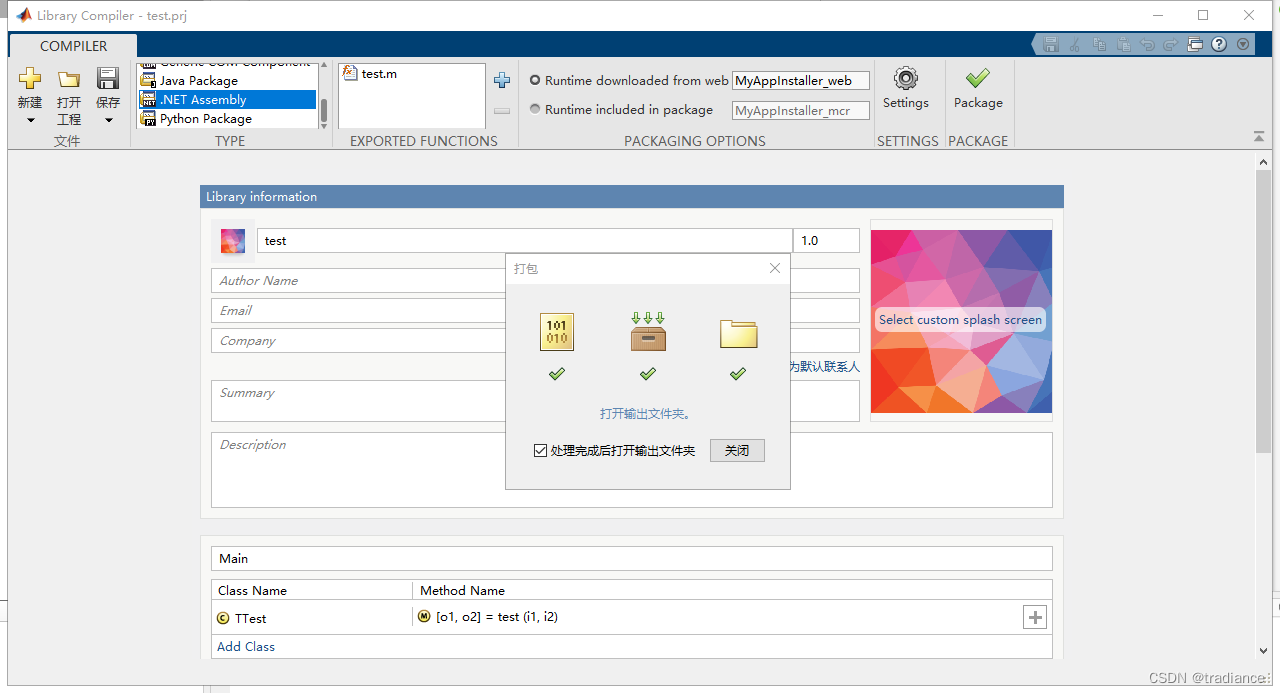Select the Runtime downloaded from web option
Screen dimensions: 1280x693
[x=535, y=80]
